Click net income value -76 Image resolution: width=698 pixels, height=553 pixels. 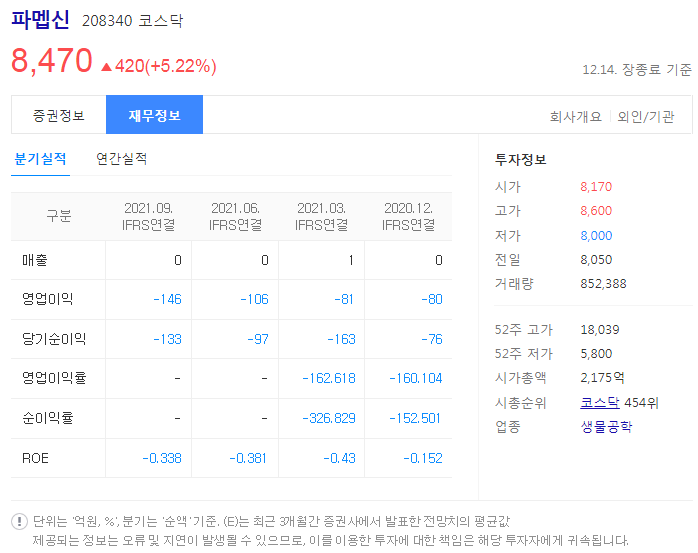tap(432, 339)
